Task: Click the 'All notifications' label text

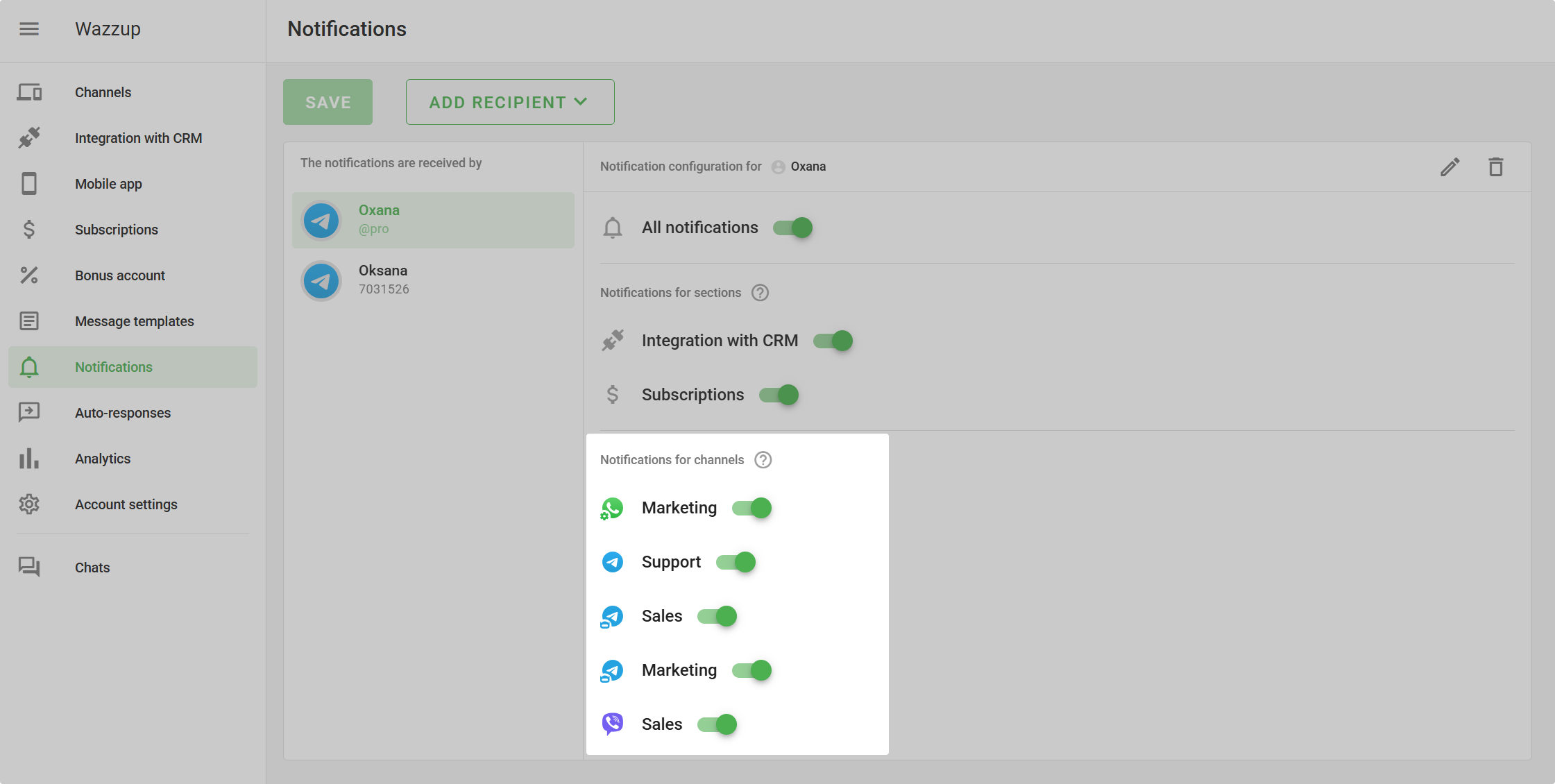Action: 699,228
